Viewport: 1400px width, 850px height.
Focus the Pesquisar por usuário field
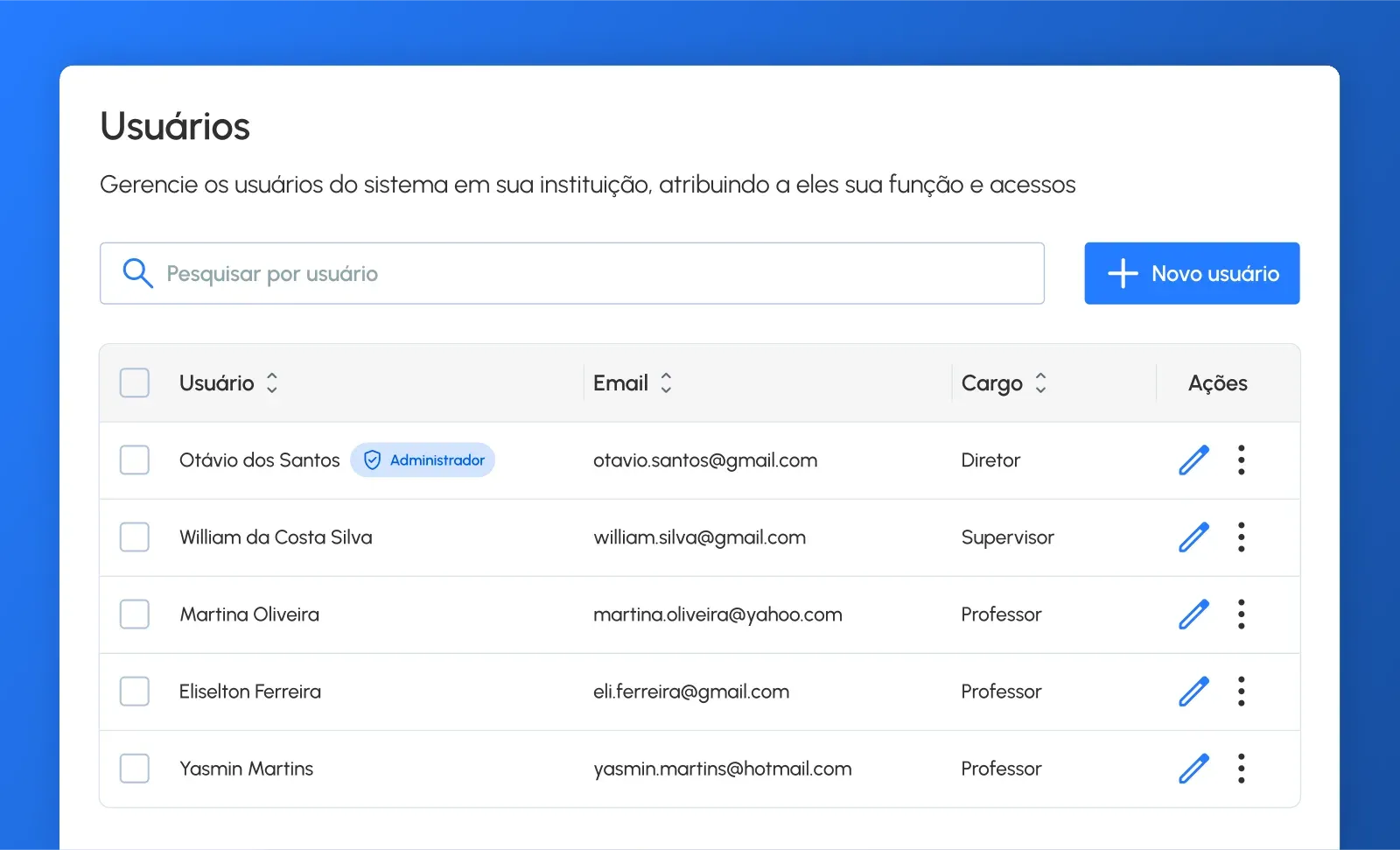pos(572,273)
